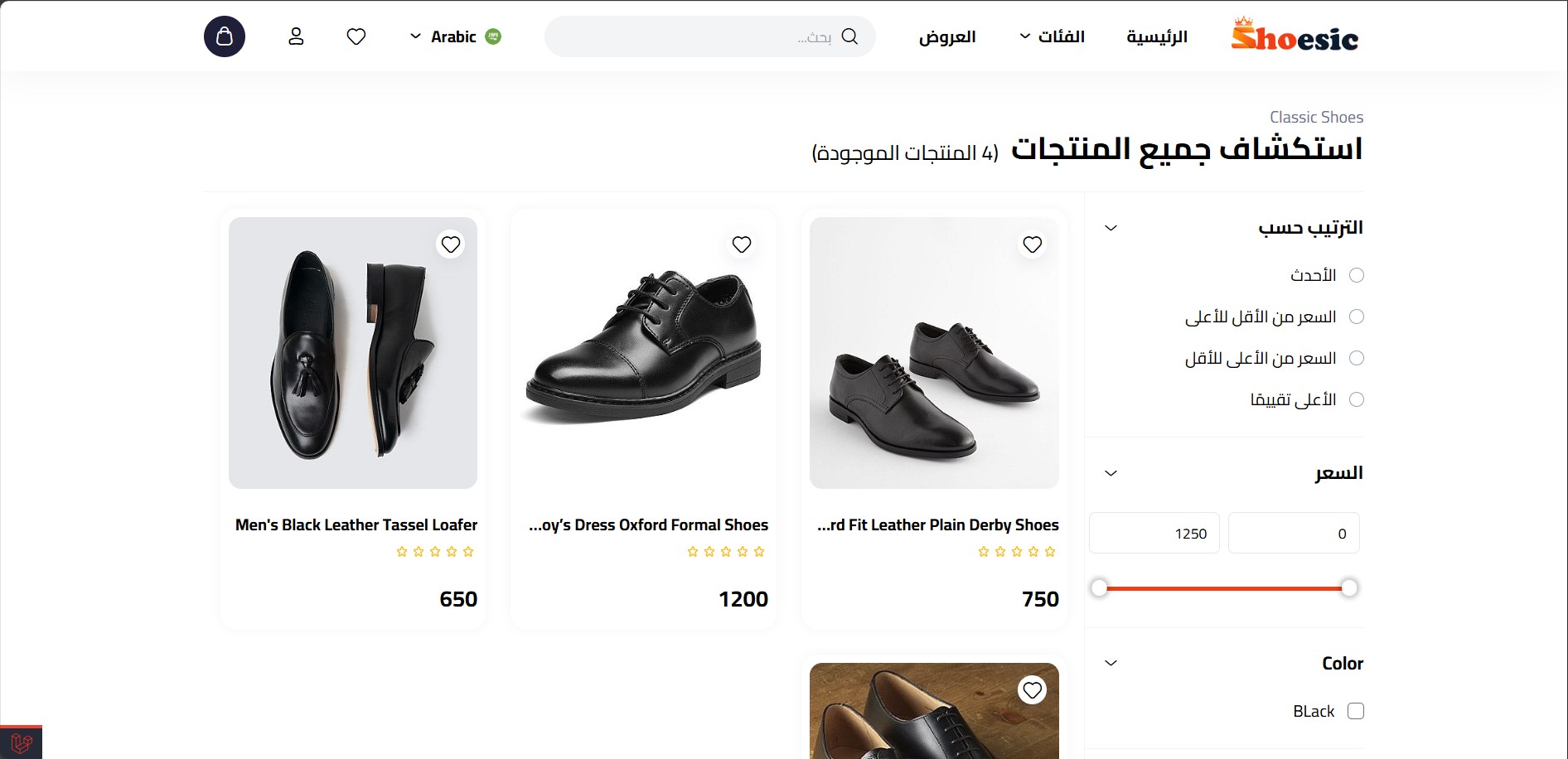Click the maximum price field showing 1250

1154,534
